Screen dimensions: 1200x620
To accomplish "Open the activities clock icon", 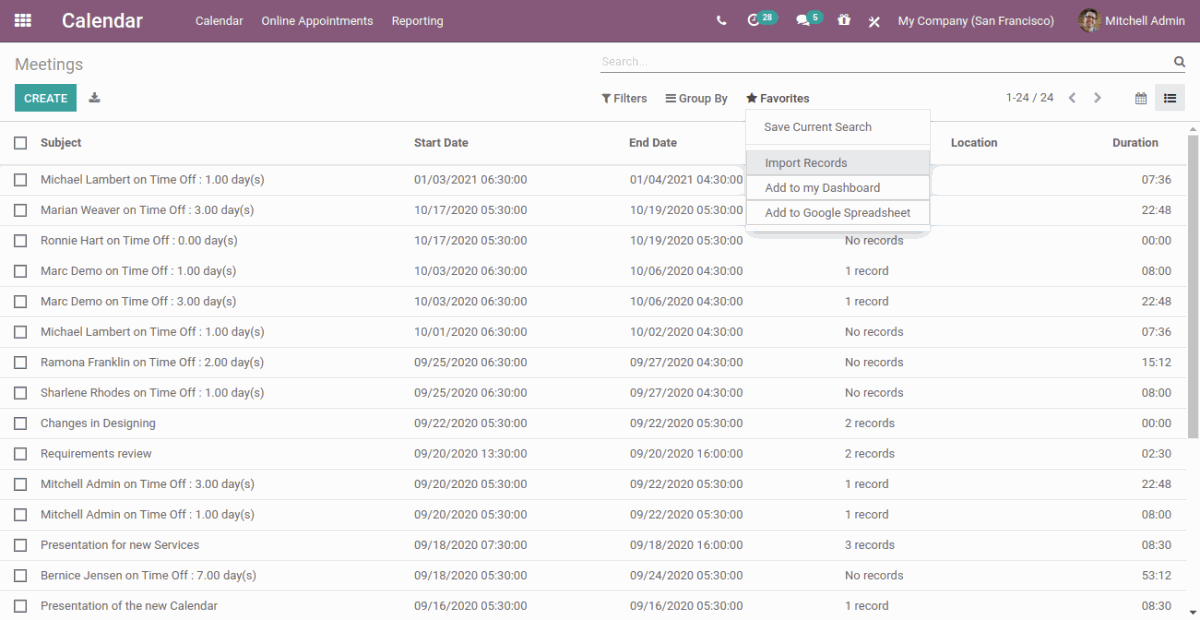I will 754,21.
